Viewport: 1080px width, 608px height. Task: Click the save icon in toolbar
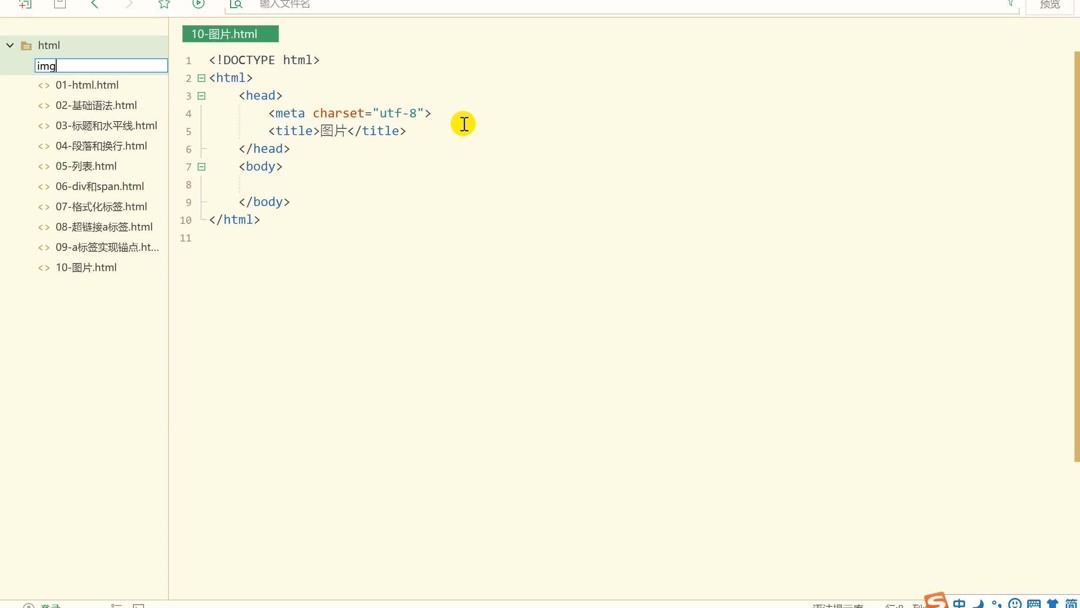click(60, 5)
